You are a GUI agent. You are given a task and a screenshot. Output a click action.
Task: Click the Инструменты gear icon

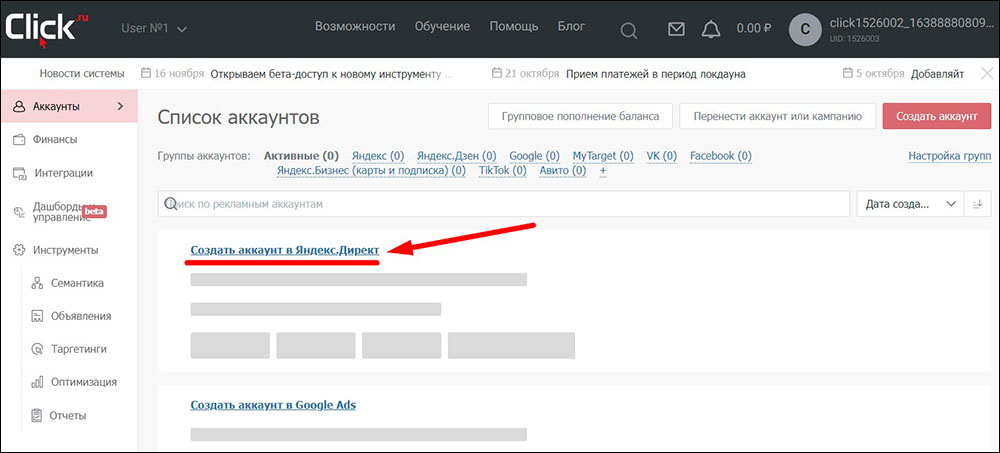(x=19, y=250)
